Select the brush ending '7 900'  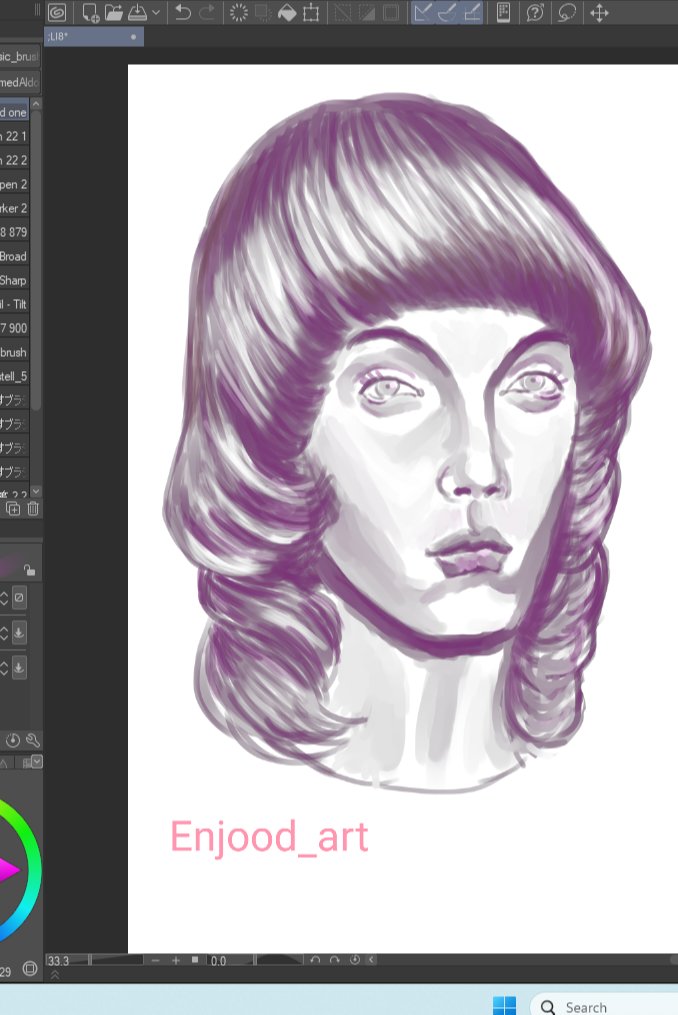[x=14, y=328]
